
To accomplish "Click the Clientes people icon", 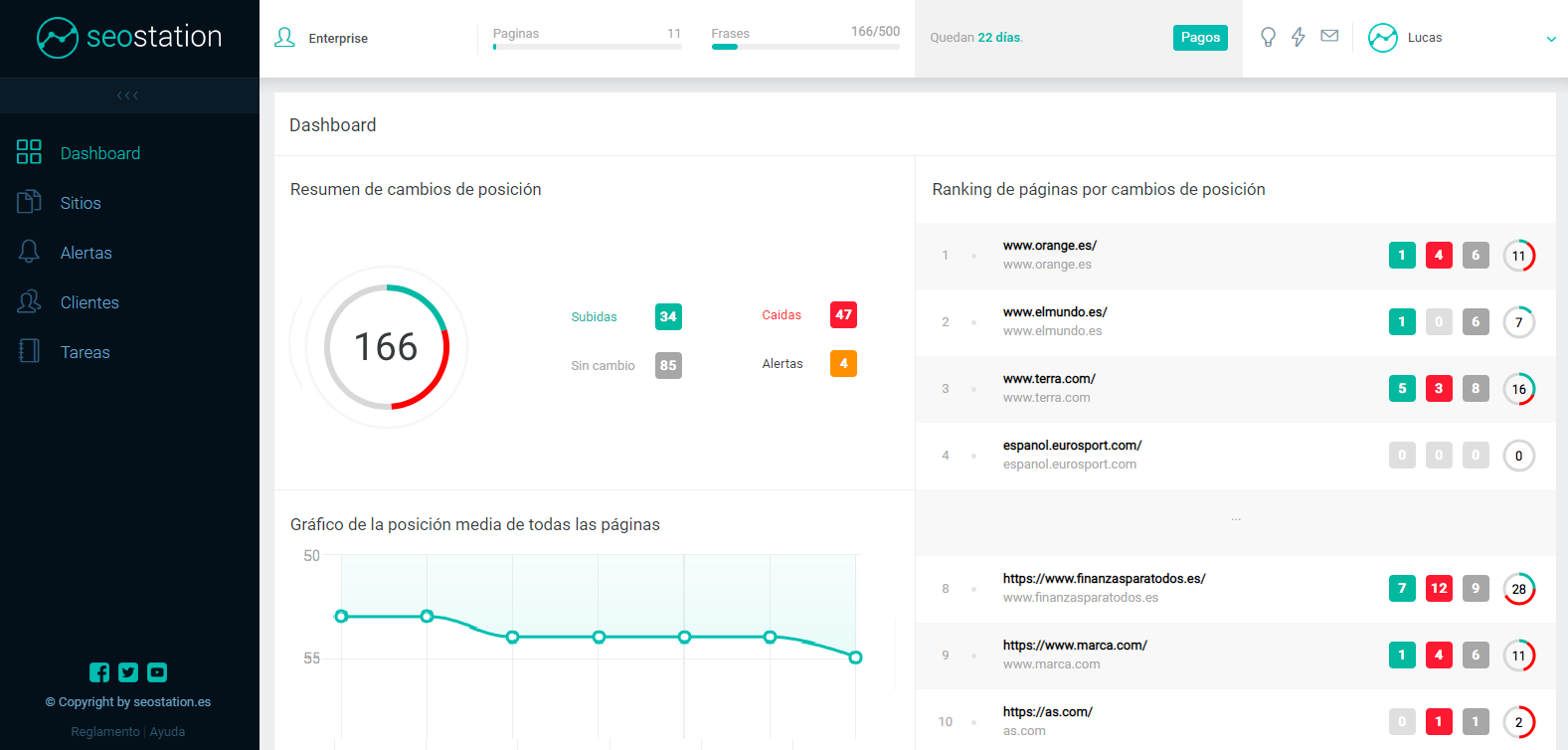I will [x=29, y=300].
